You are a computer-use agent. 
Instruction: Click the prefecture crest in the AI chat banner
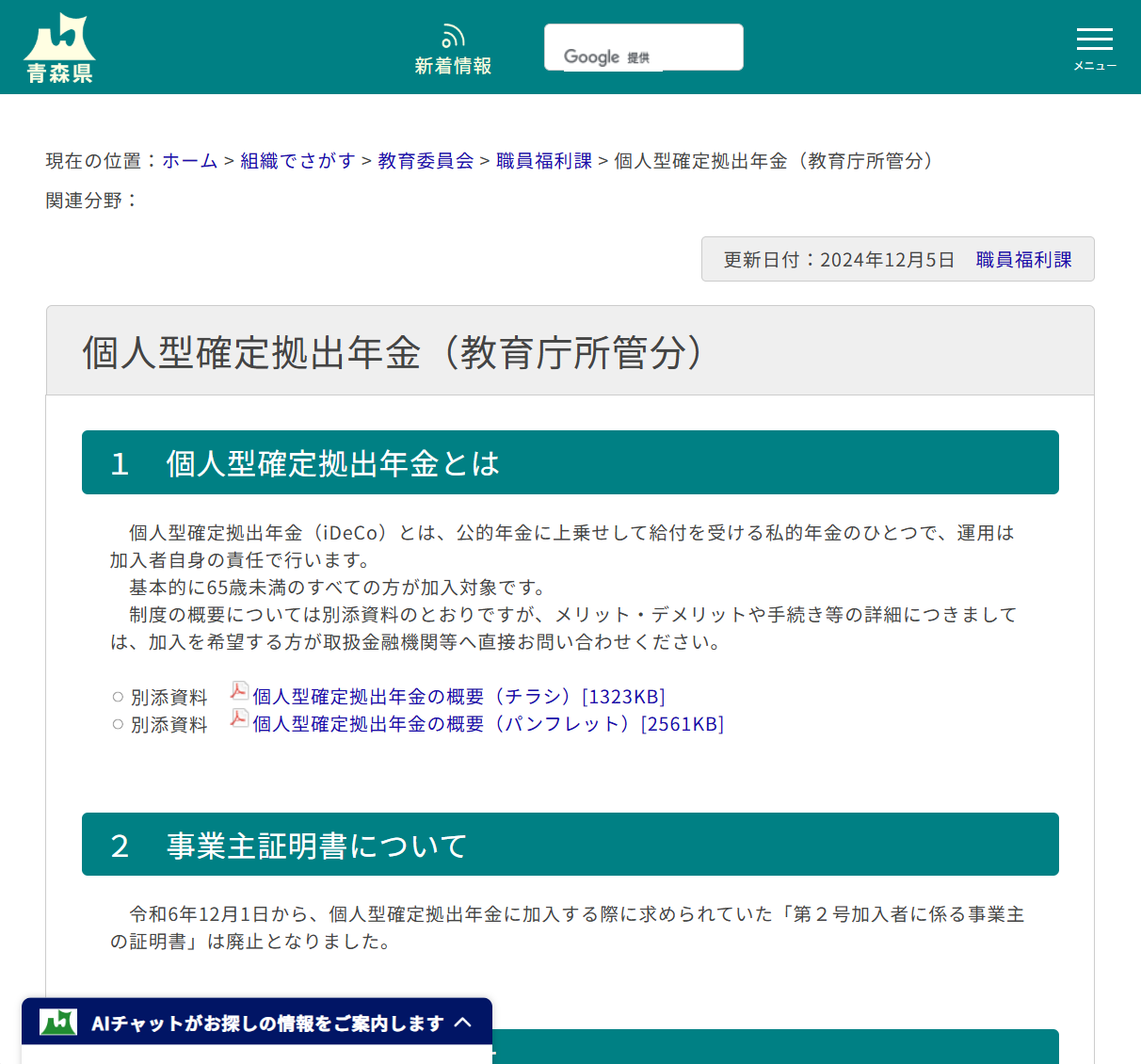pos(56,1021)
